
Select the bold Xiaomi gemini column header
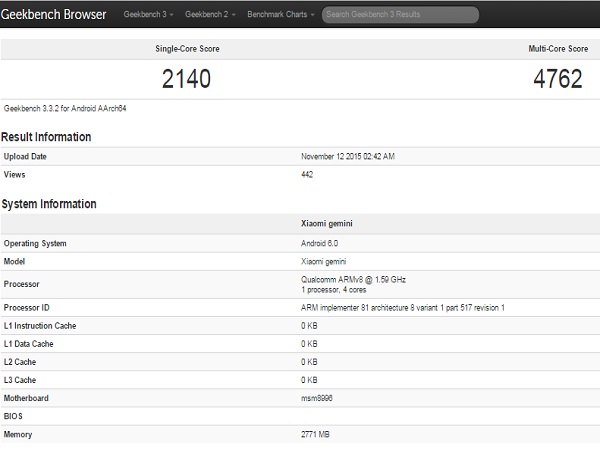[x=327, y=223]
